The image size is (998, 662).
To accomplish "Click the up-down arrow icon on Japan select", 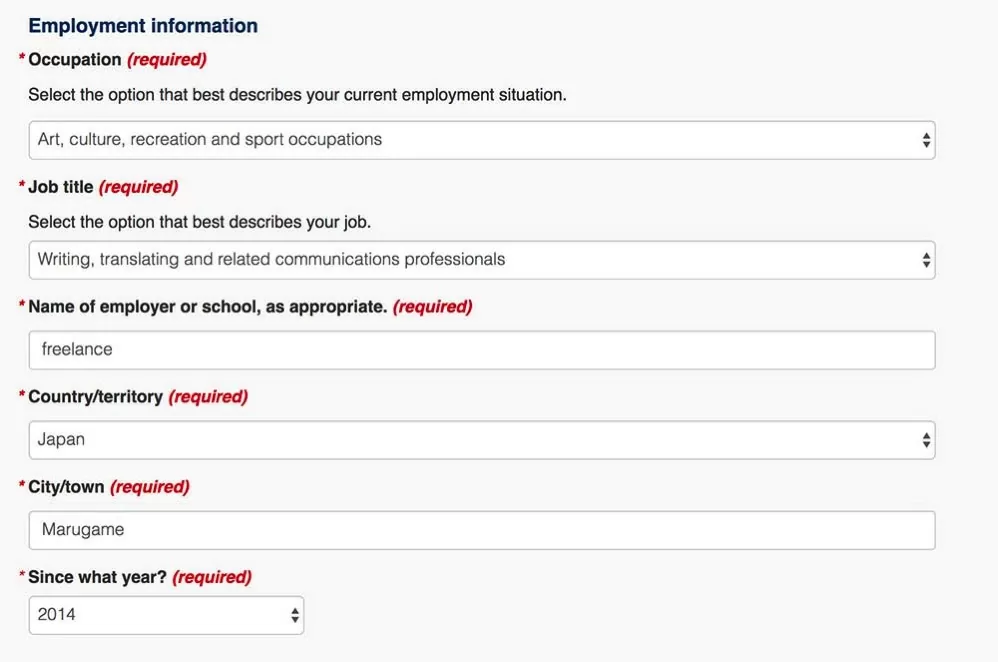I will pyautogui.click(x=926, y=440).
